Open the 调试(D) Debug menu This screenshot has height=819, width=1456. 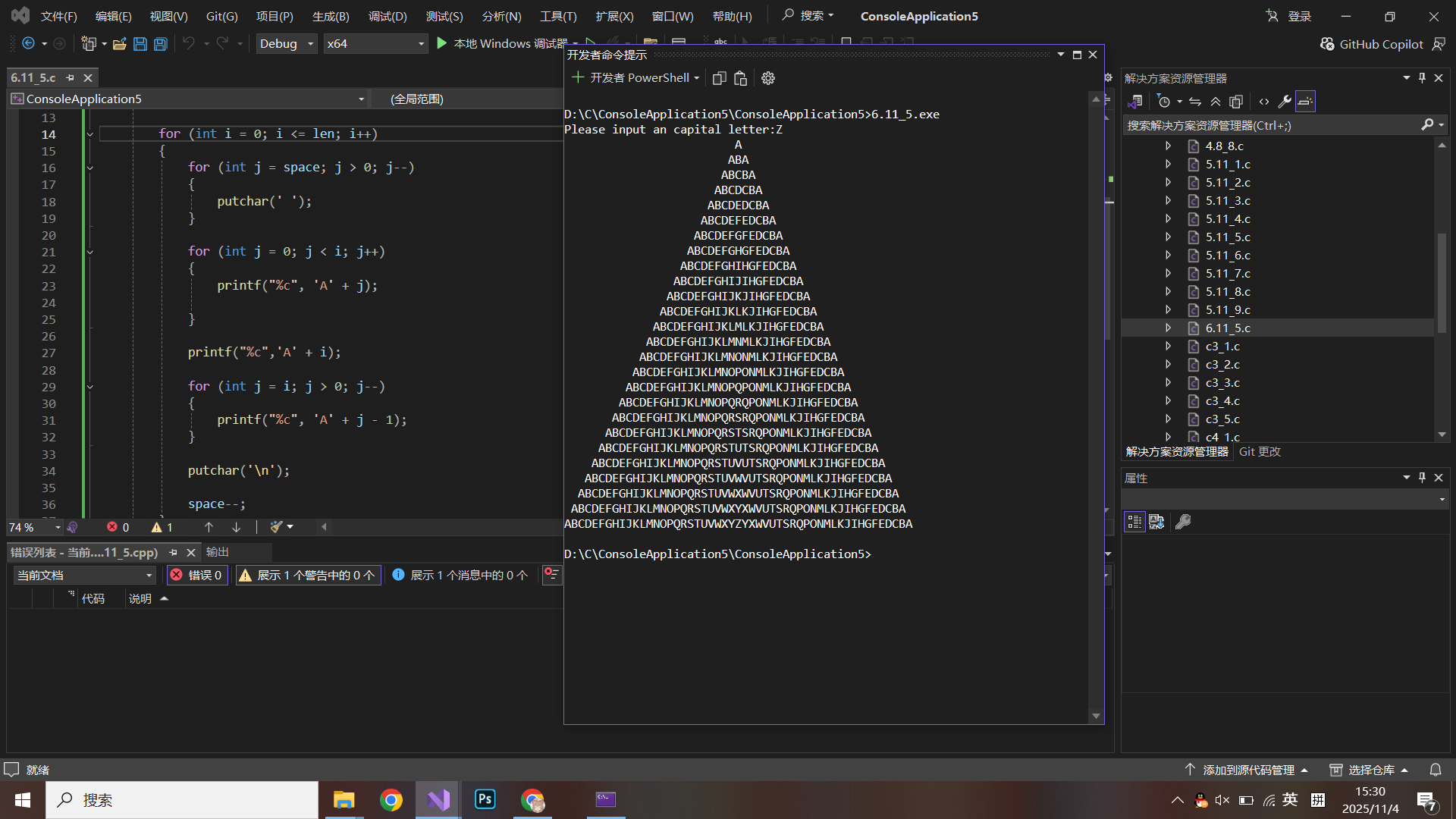click(388, 16)
